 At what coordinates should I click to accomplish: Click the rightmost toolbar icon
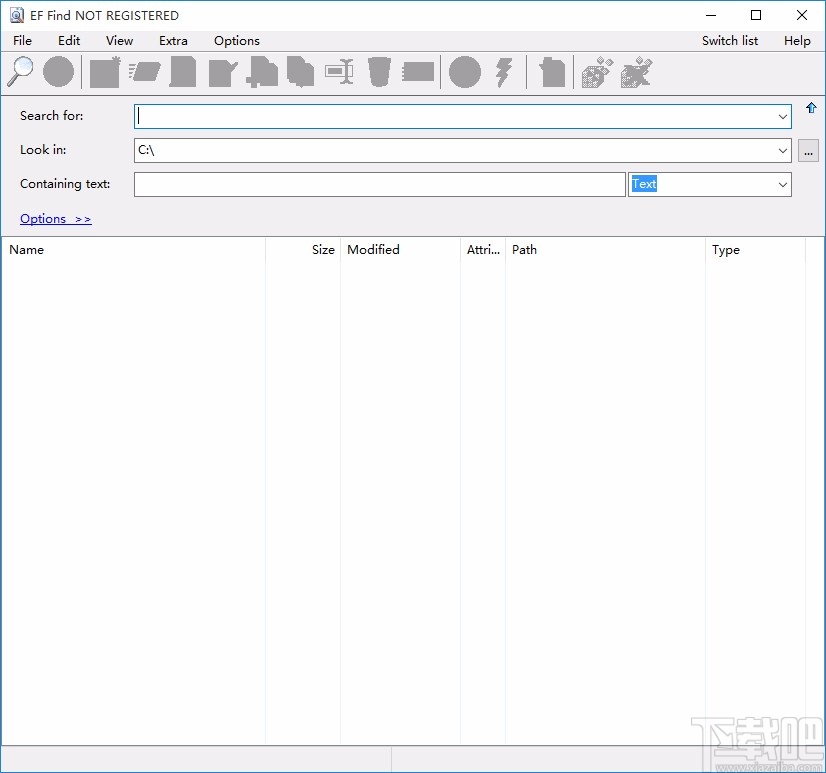(636, 72)
